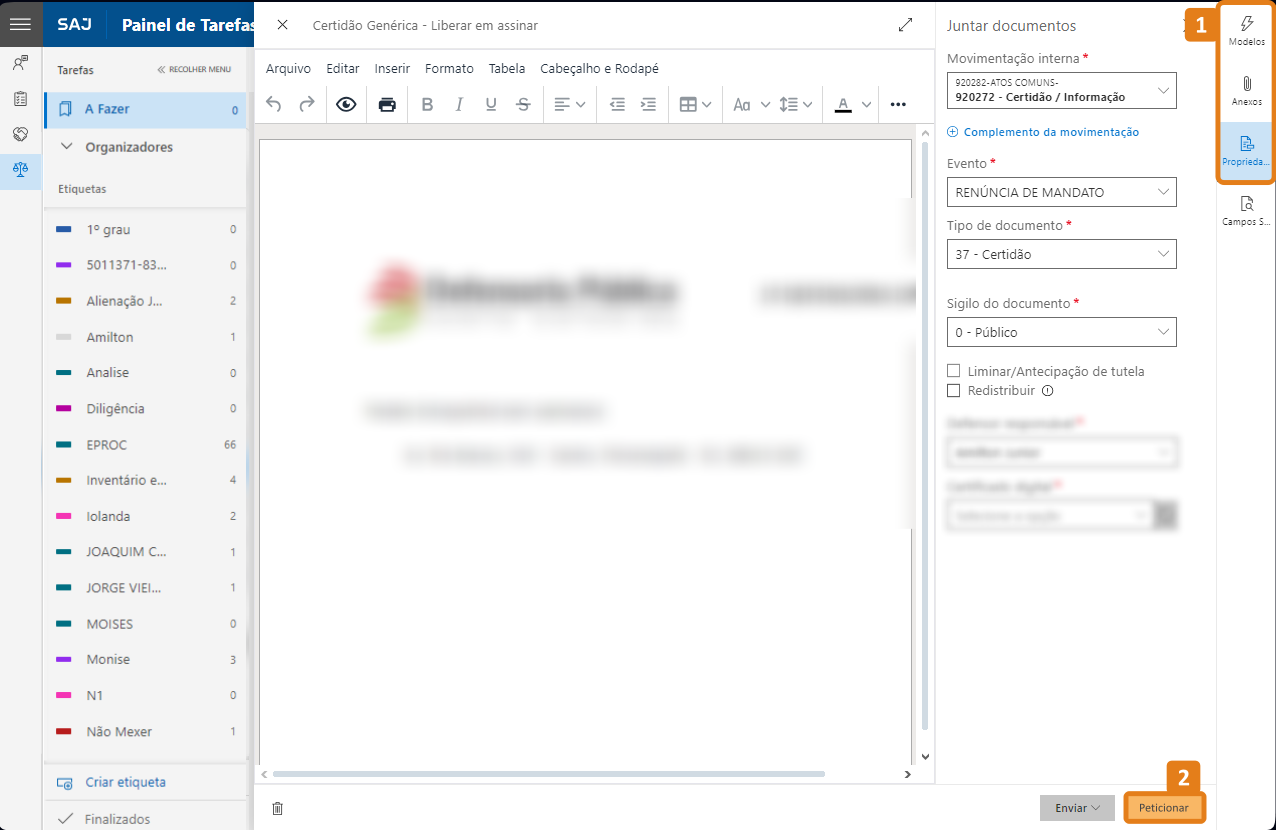
Task: Open the Formato menu
Action: click(x=449, y=69)
